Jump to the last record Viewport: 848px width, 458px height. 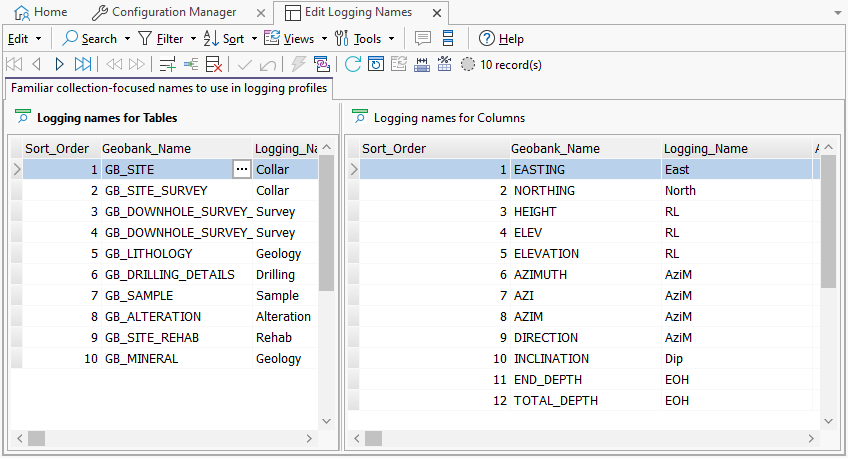(83, 65)
